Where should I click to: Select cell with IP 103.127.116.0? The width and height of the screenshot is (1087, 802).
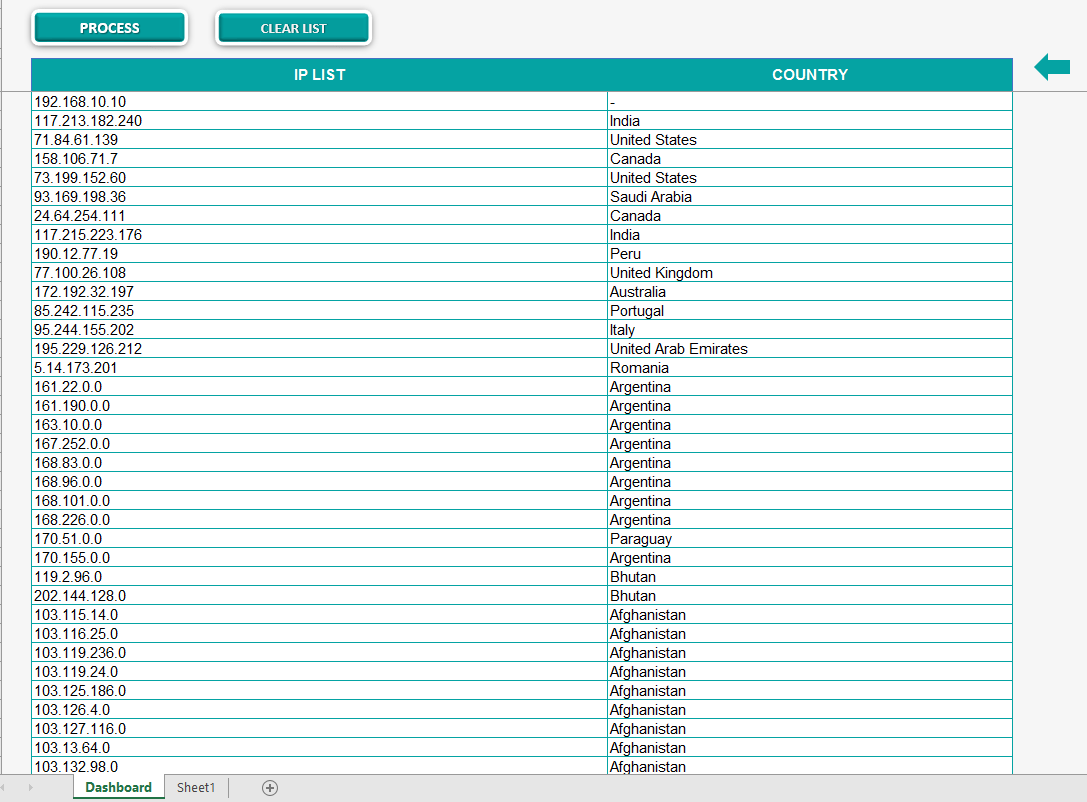pos(320,729)
